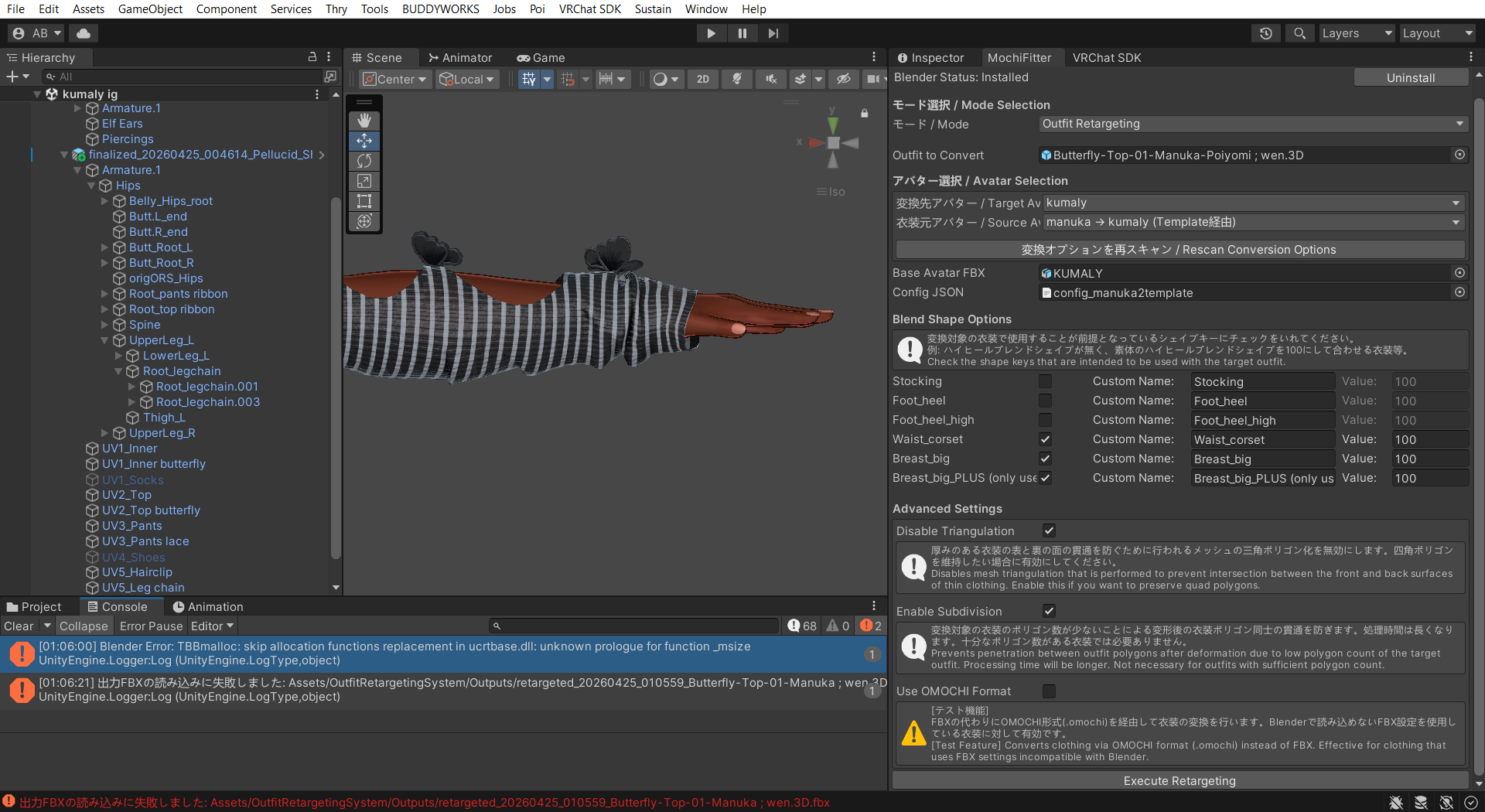Open Undo History icon
The height and width of the screenshot is (812, 1485).
tap(1266, 33)
